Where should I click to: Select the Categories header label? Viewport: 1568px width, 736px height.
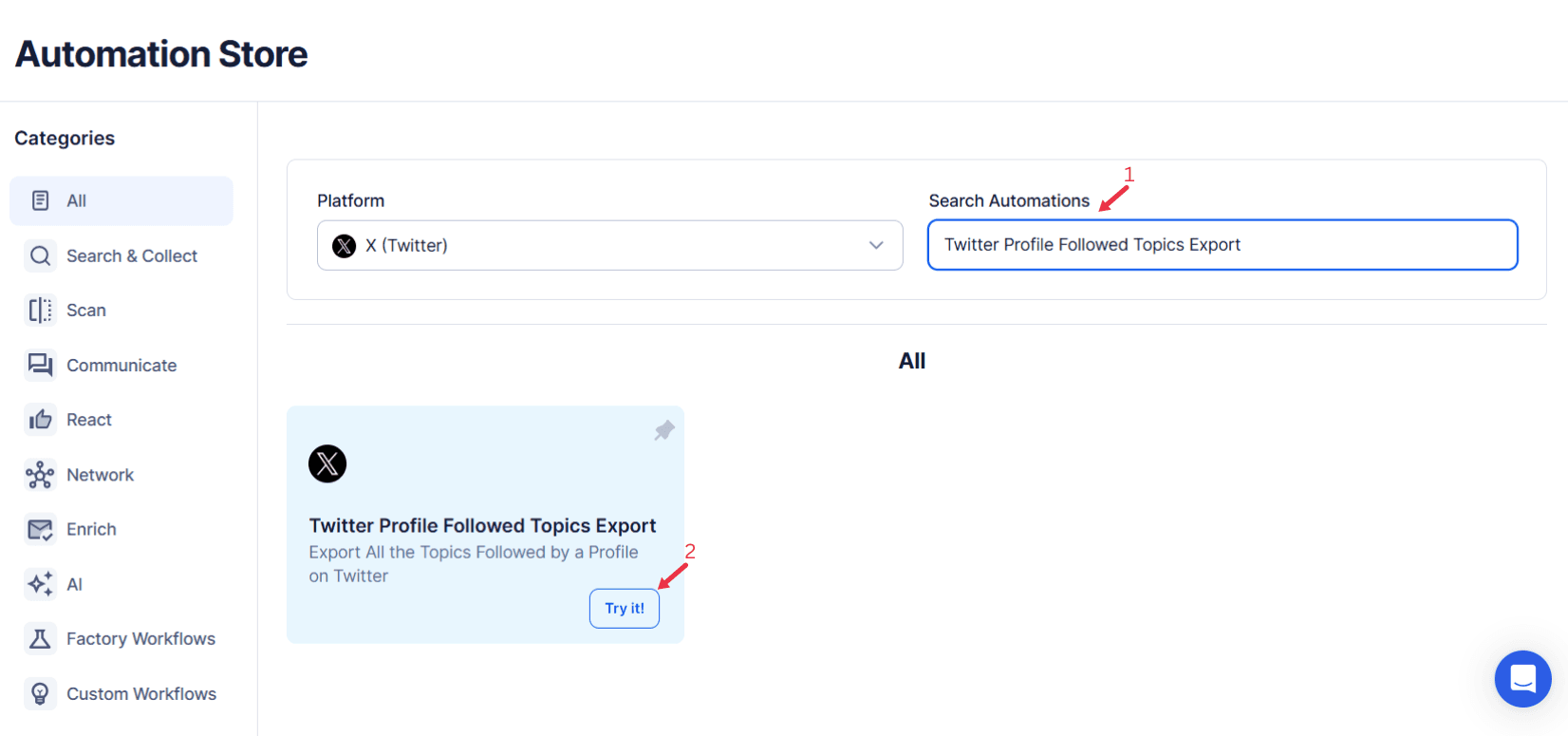(64, 138)
